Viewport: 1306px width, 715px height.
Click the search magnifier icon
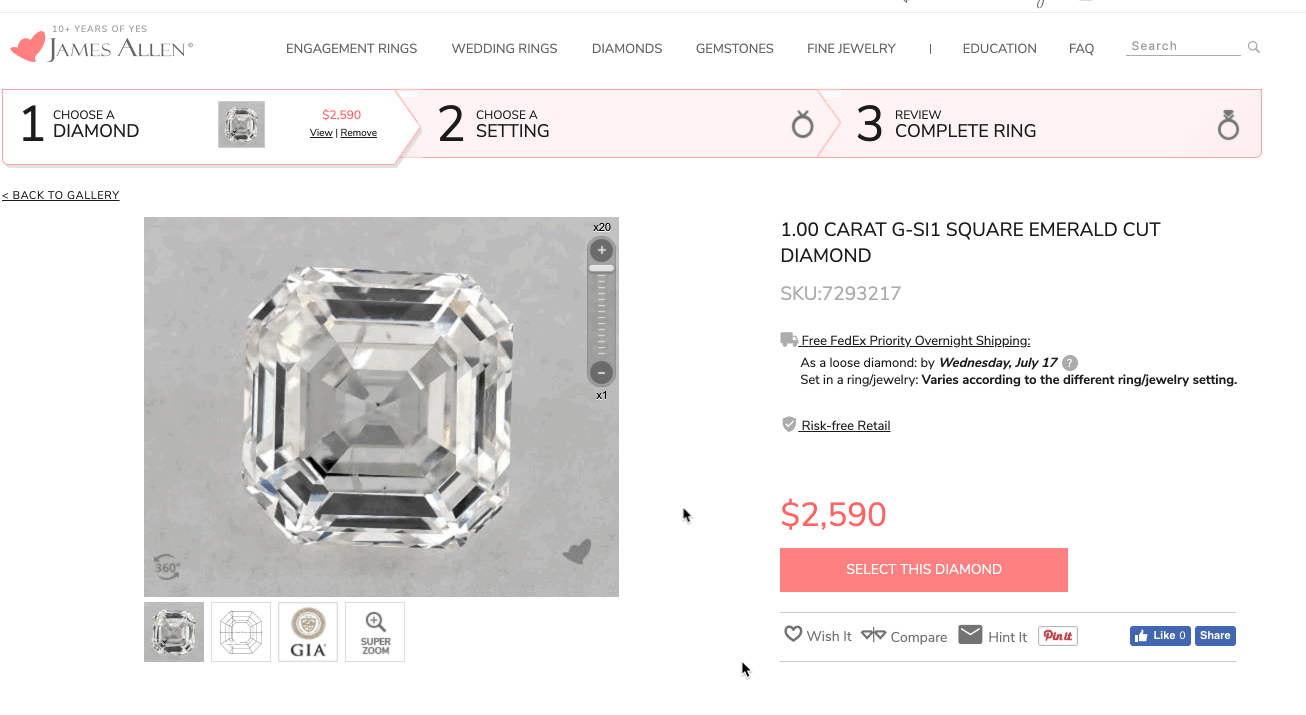[x=1254, y=47]
